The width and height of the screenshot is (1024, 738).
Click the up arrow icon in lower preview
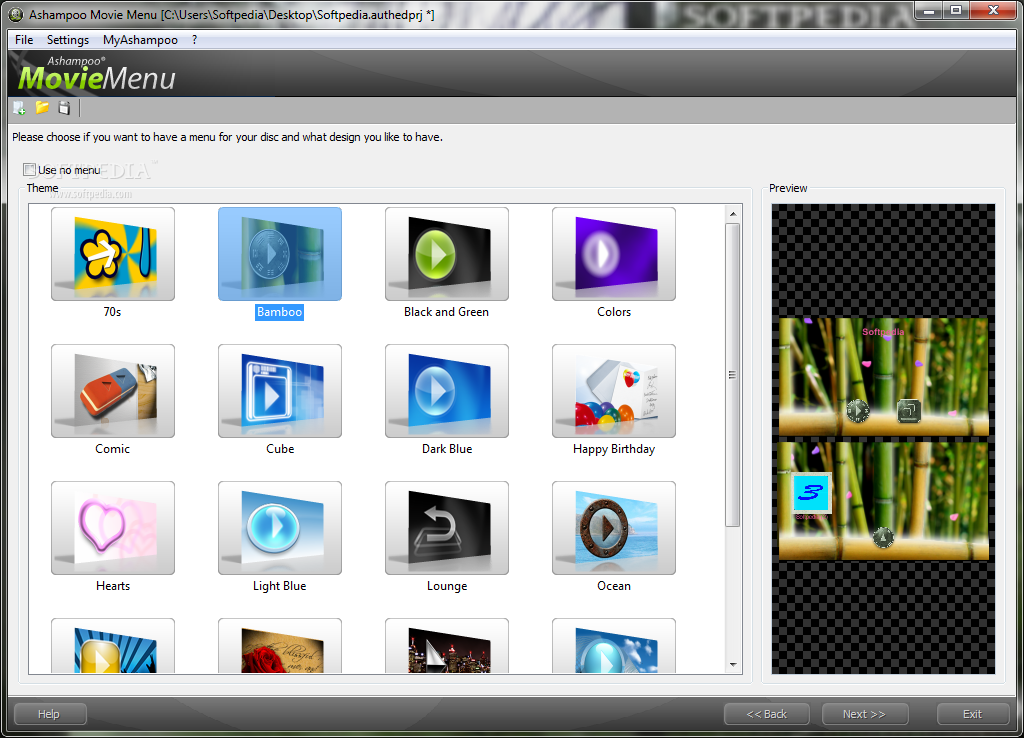[883, 537]
